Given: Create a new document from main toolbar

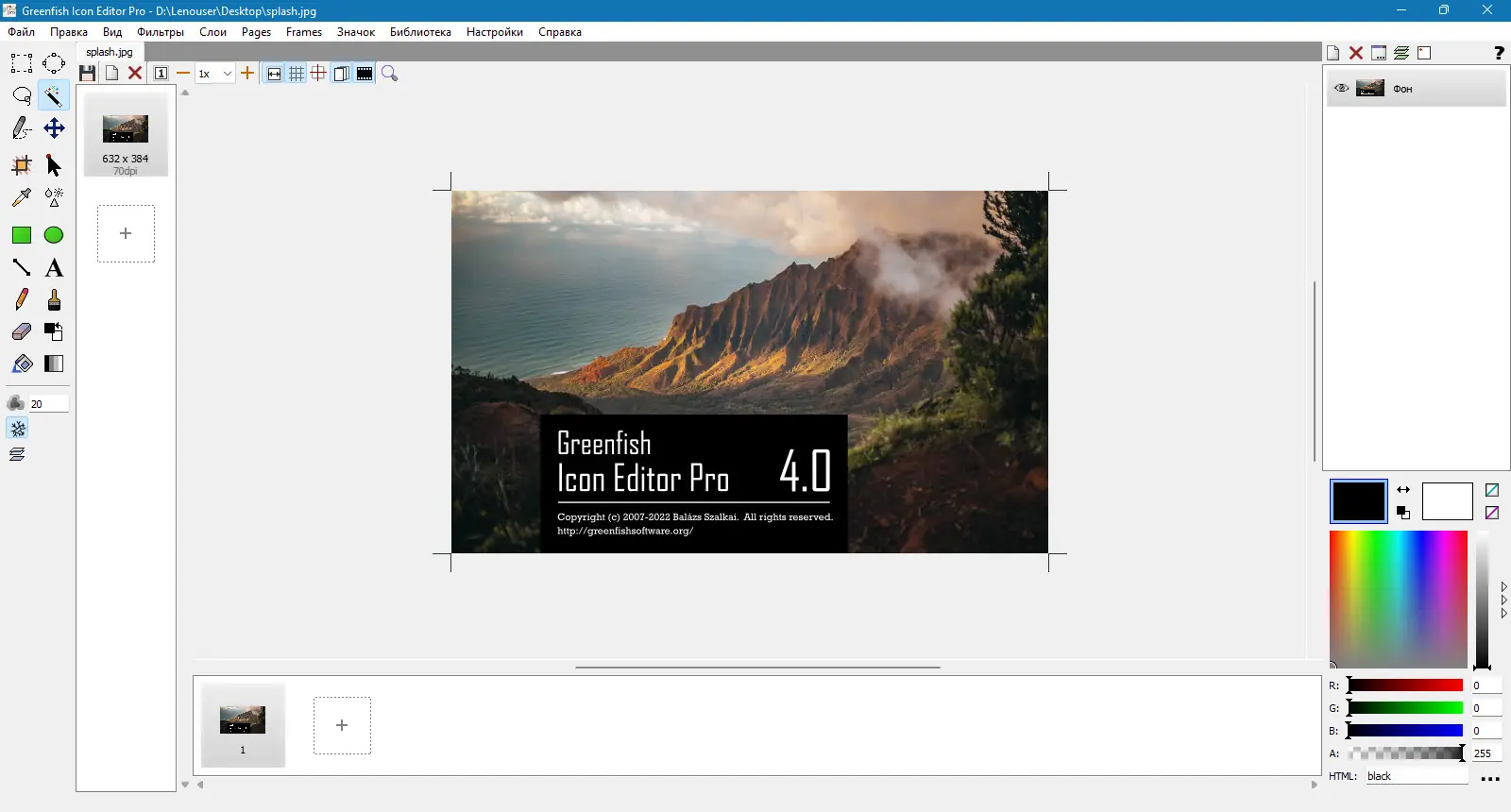Looking at the screenshot, I should click(111, 74).
